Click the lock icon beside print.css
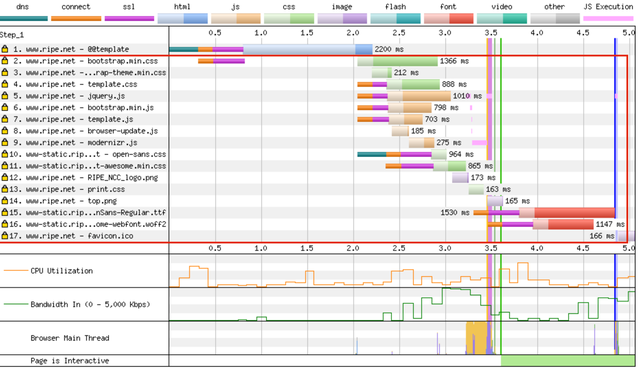Screen dimensions: 640x375 [5, 189]
